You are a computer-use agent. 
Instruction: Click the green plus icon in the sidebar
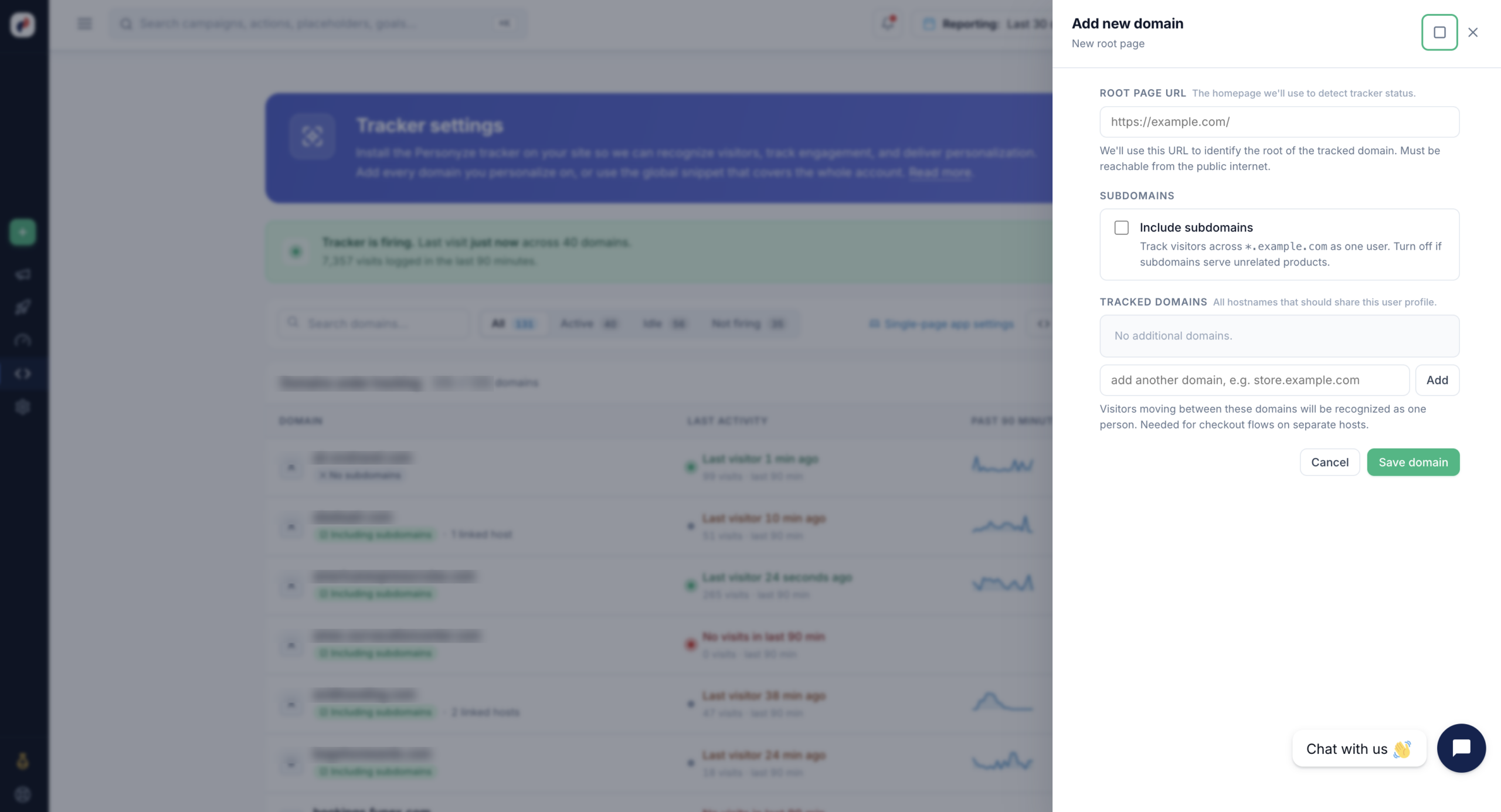[x=23, y=232]
